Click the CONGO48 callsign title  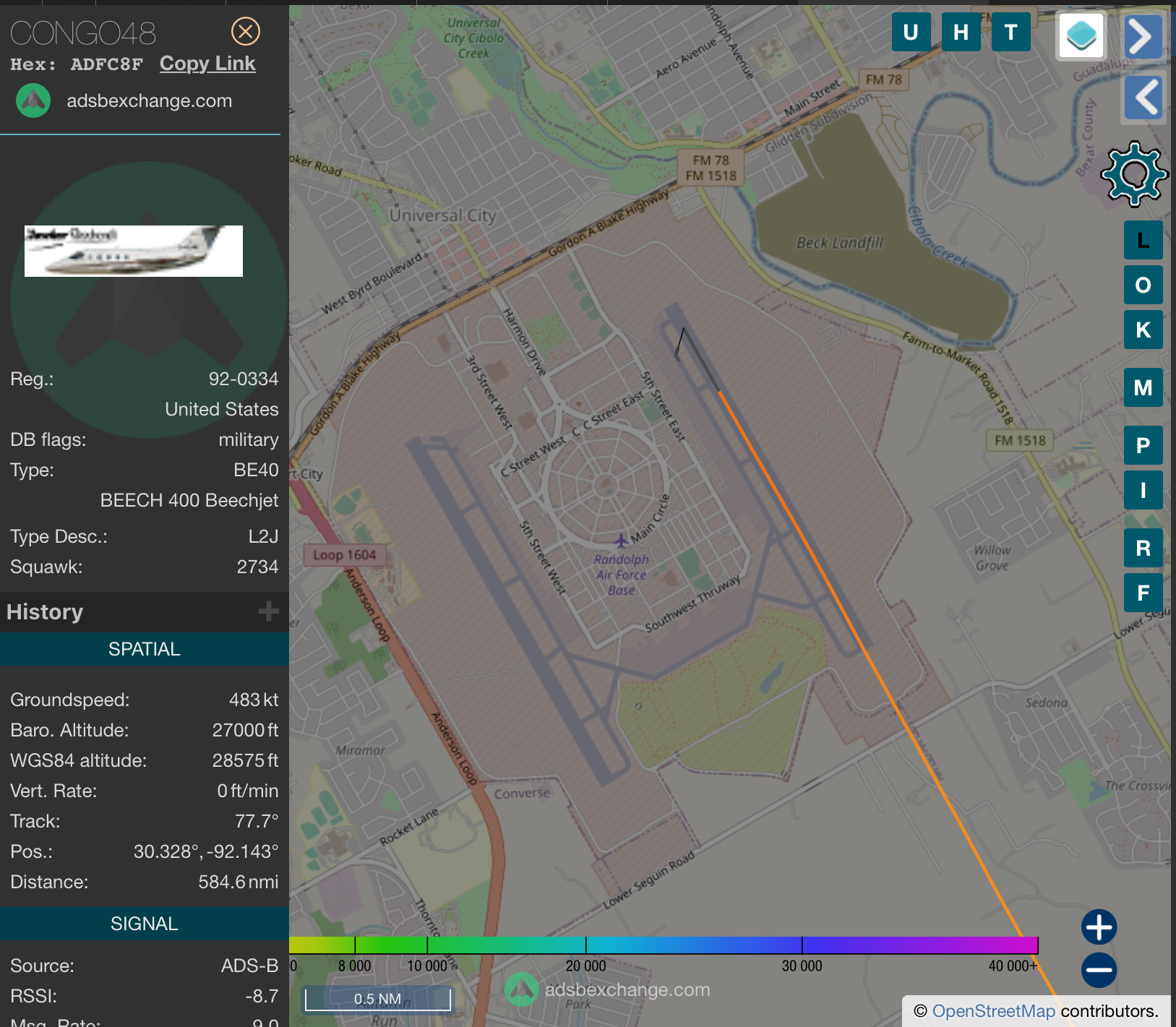(x=83, y=33)
